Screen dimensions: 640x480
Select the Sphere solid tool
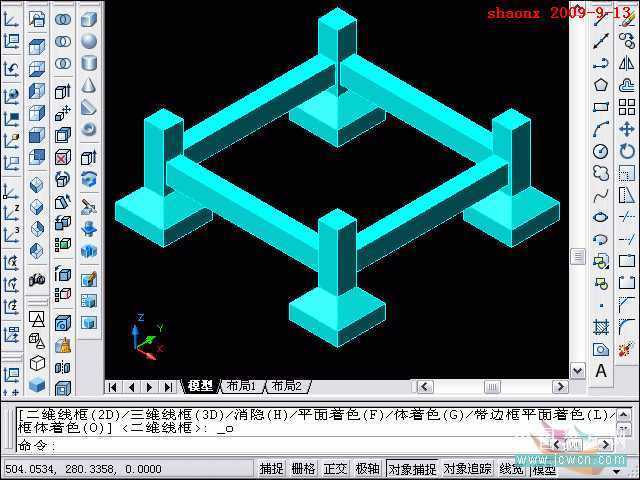point(89,41)
